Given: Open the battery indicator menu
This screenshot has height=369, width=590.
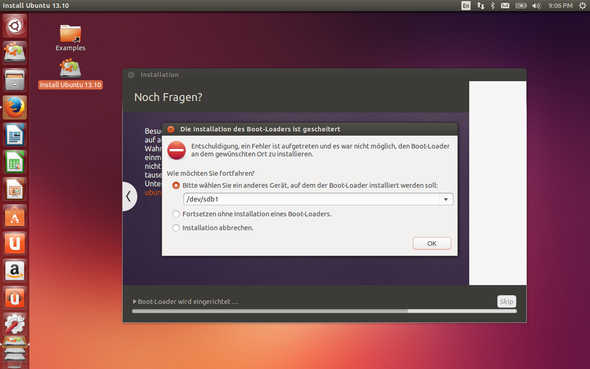Looking at the screenshot, I should tap(521, 6).
